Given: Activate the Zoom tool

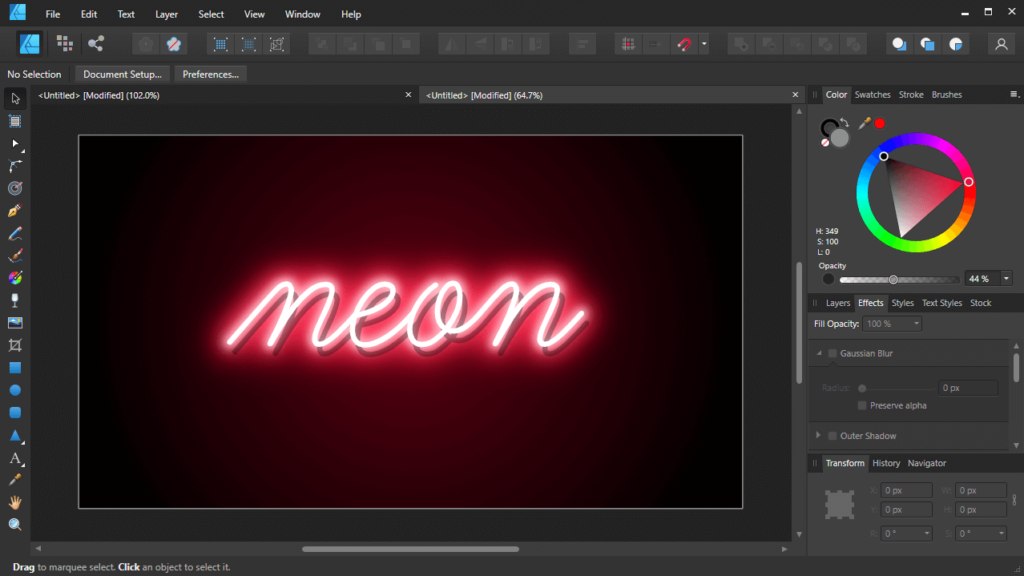Looking at the screenshot, I should tap(14, 524).
